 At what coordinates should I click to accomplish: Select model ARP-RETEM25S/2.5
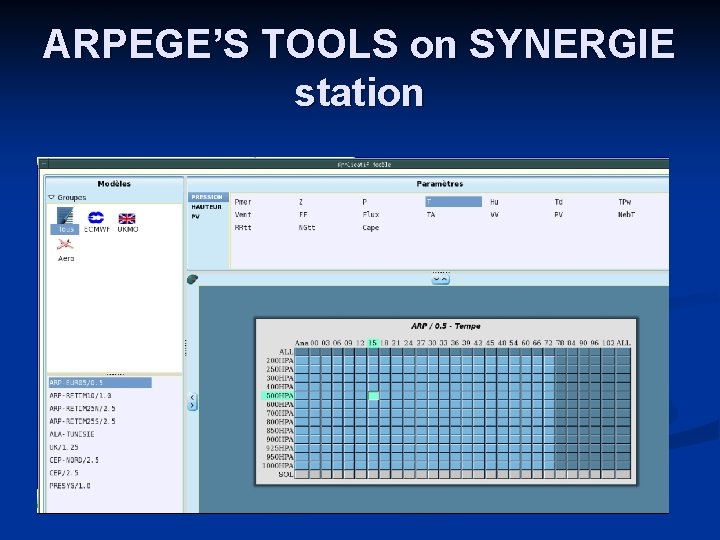tap(82, 421)
